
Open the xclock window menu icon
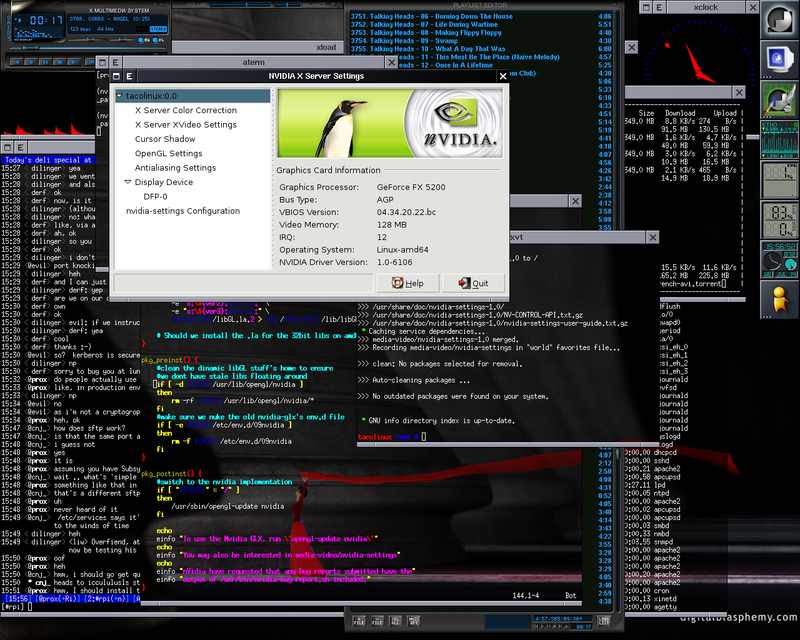(x=646, y=7)
